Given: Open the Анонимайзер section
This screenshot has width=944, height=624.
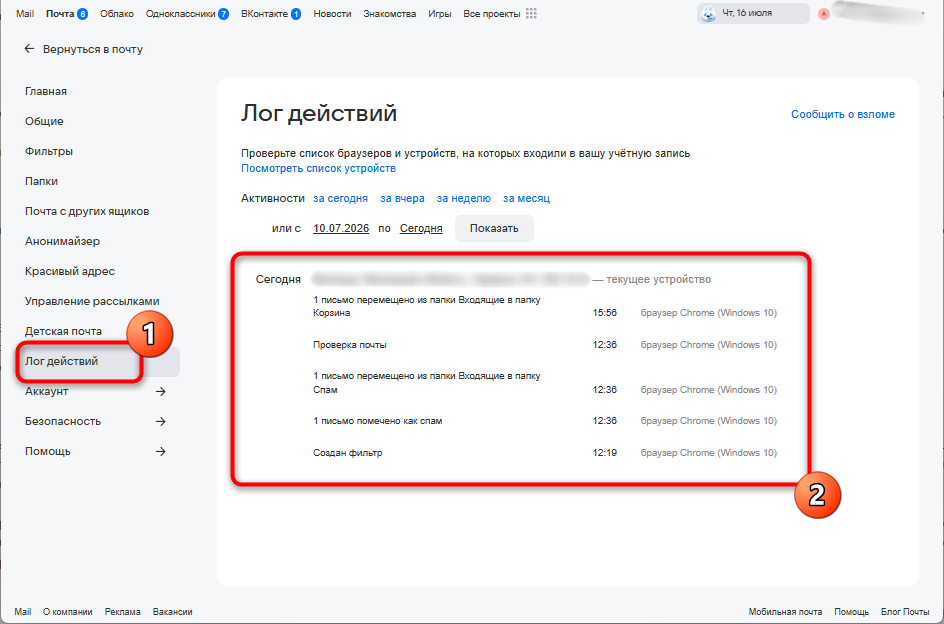Looking at the screenshot, I should (63, 242).
